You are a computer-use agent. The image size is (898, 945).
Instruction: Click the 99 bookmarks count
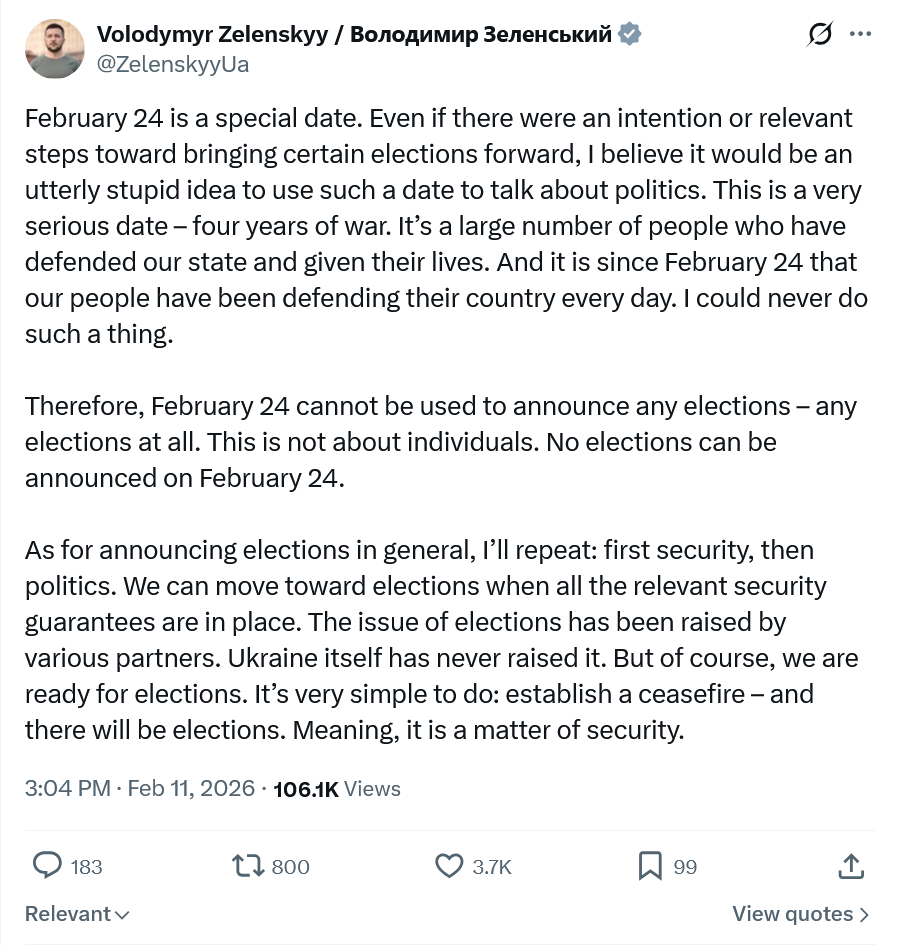685,866
